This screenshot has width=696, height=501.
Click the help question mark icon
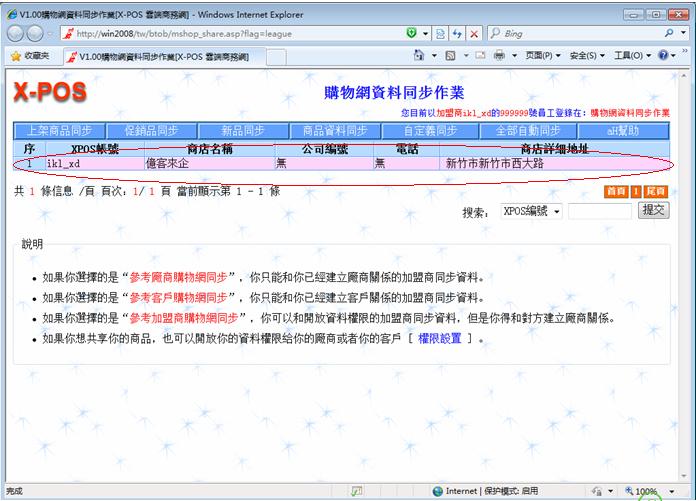click(x=663, y=56)
